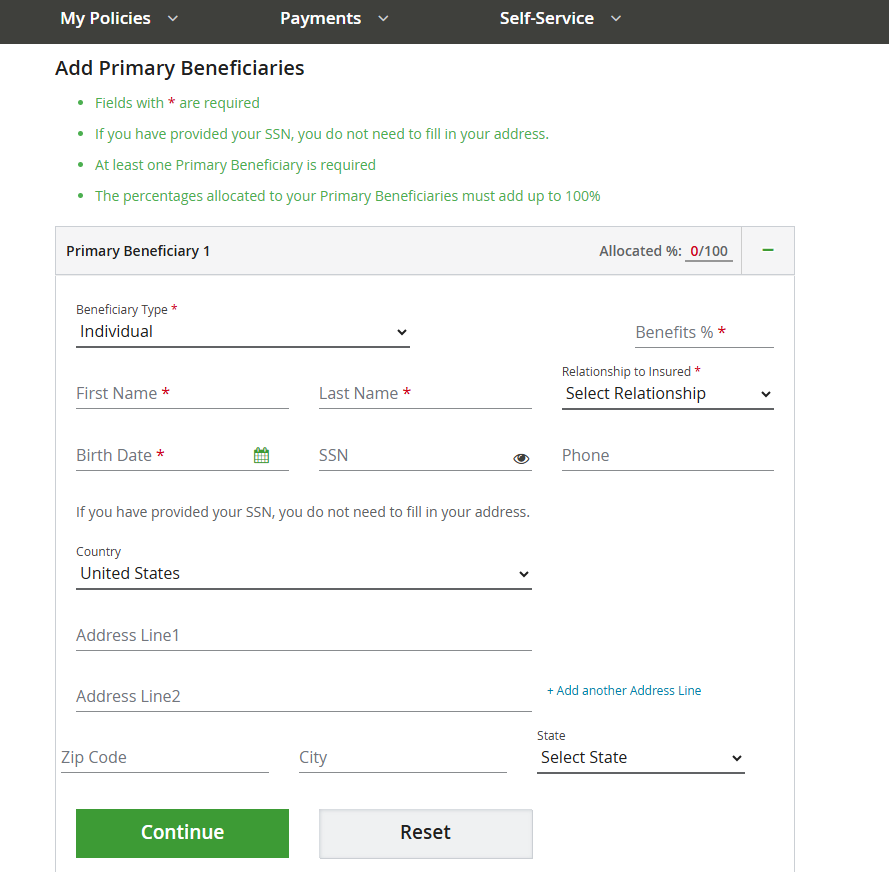Select the Benefits % input field
This screenshot has width=889, height=872.
click(x=704, y=333)
